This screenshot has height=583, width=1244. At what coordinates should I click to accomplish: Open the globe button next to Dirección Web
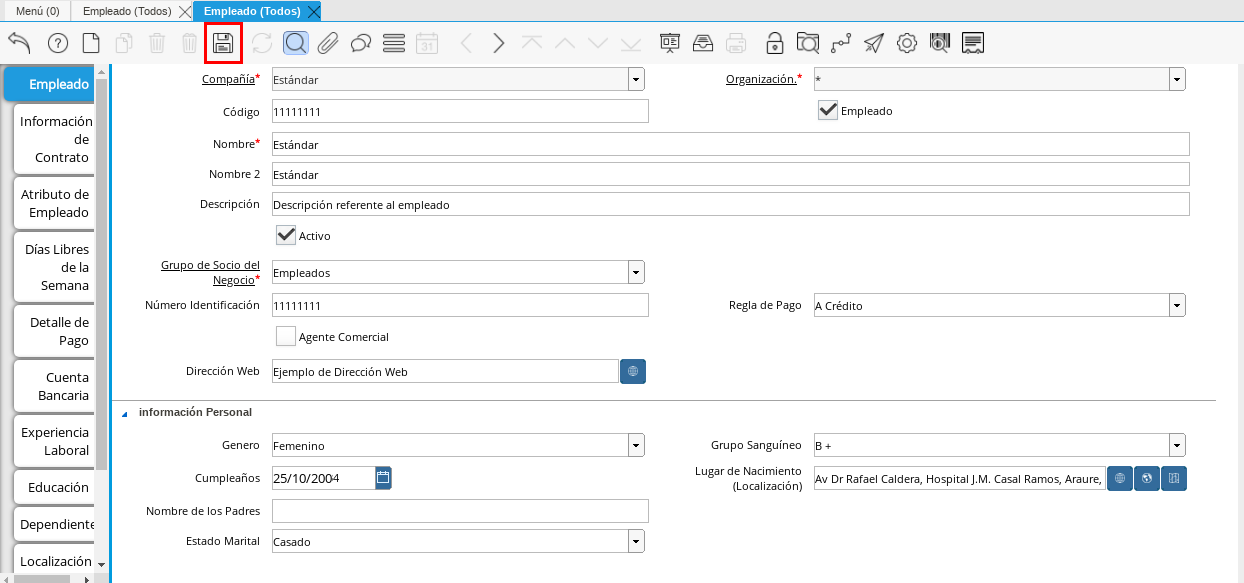pyautogui.click(x=633, y=371)
